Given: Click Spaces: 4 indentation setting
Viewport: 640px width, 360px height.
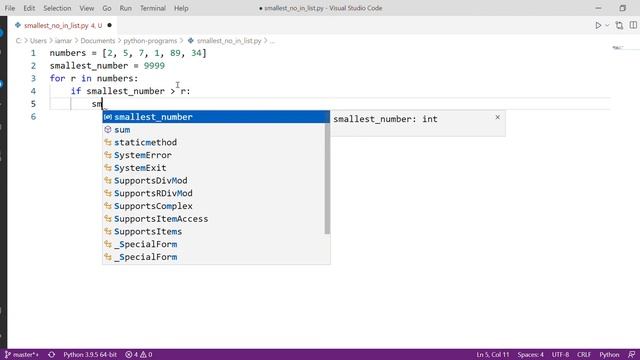Looking at the screenshot, I should click(x=531, y=355).
